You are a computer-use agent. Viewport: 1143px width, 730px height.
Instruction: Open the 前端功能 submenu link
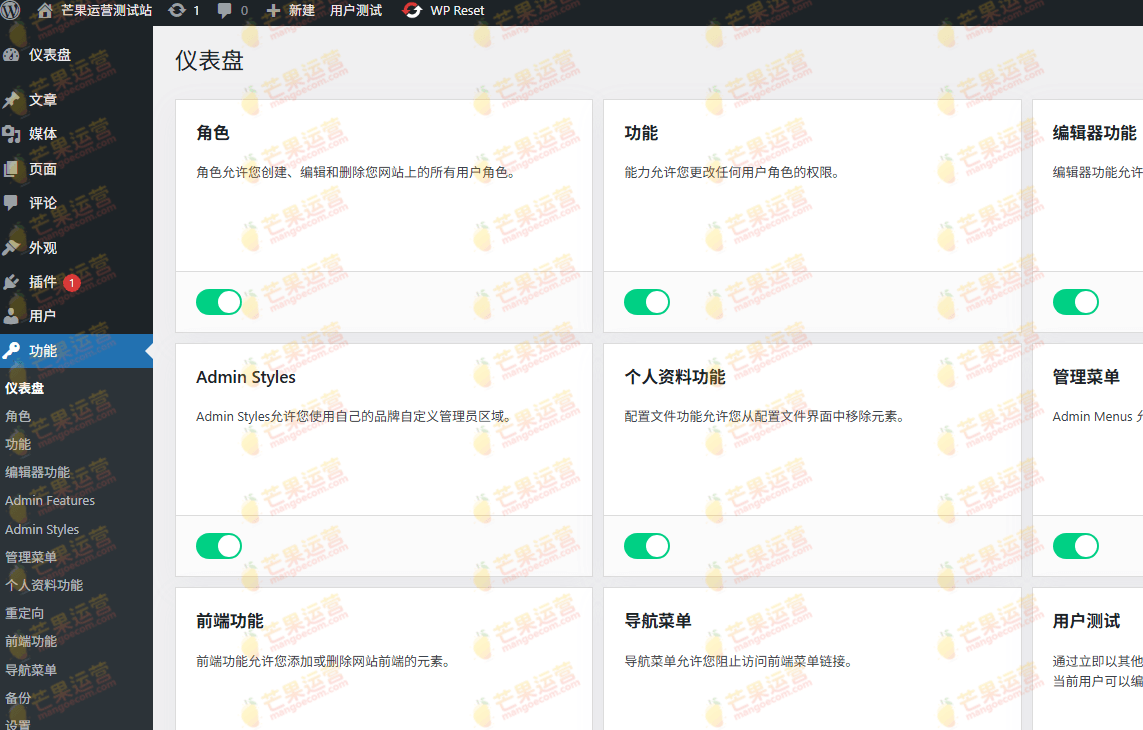31,641
